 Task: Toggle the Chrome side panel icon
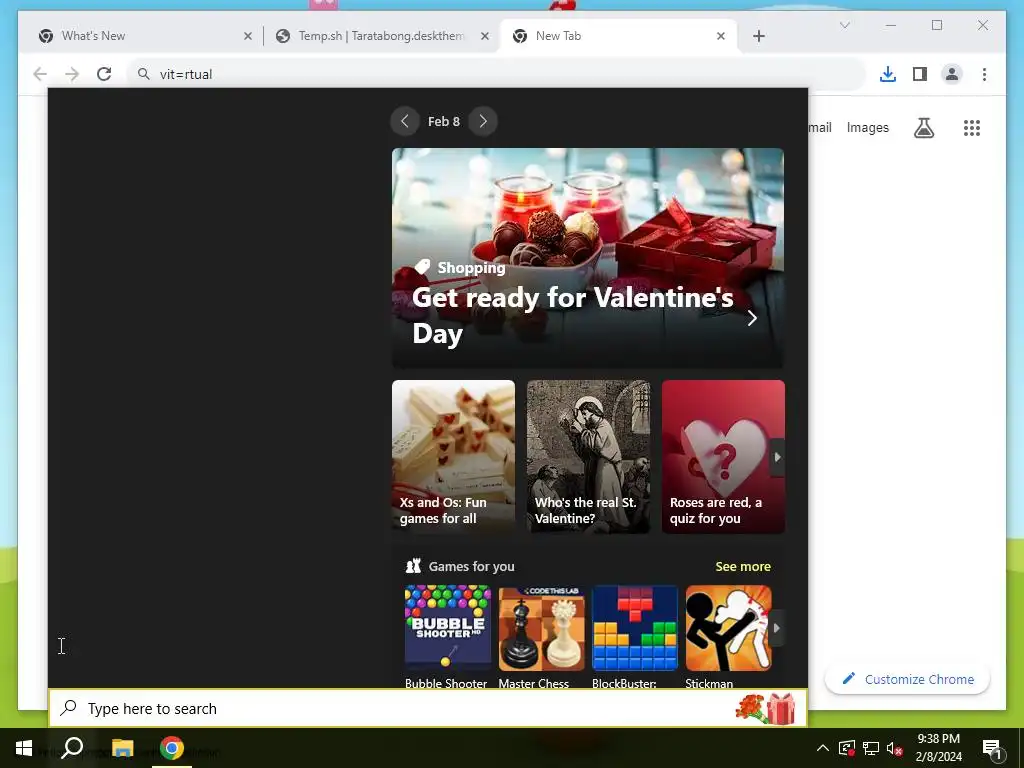pos(920,74)
